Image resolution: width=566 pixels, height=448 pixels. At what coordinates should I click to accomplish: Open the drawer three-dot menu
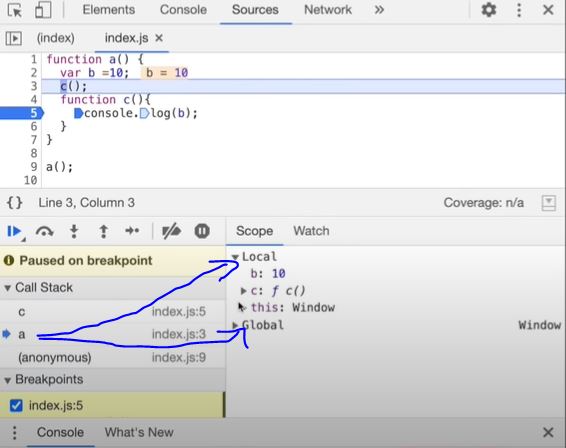coord(14,432)
